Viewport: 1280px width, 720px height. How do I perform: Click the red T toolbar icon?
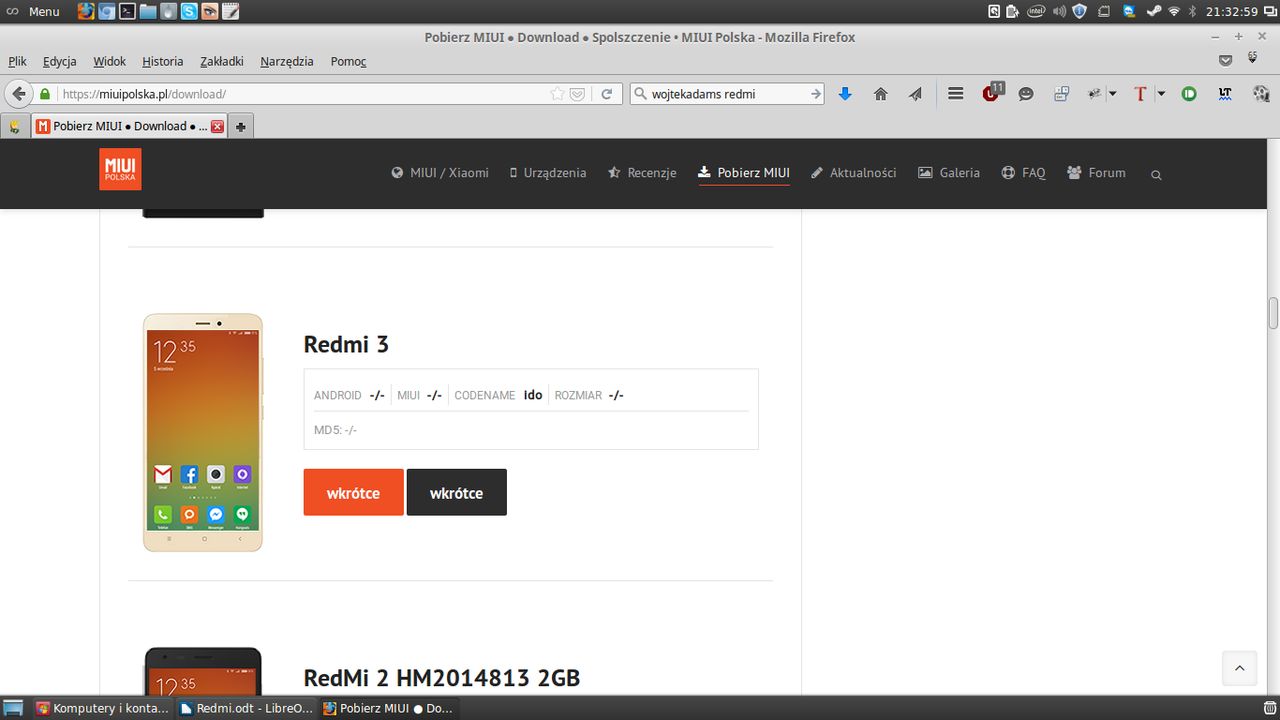1139,94
